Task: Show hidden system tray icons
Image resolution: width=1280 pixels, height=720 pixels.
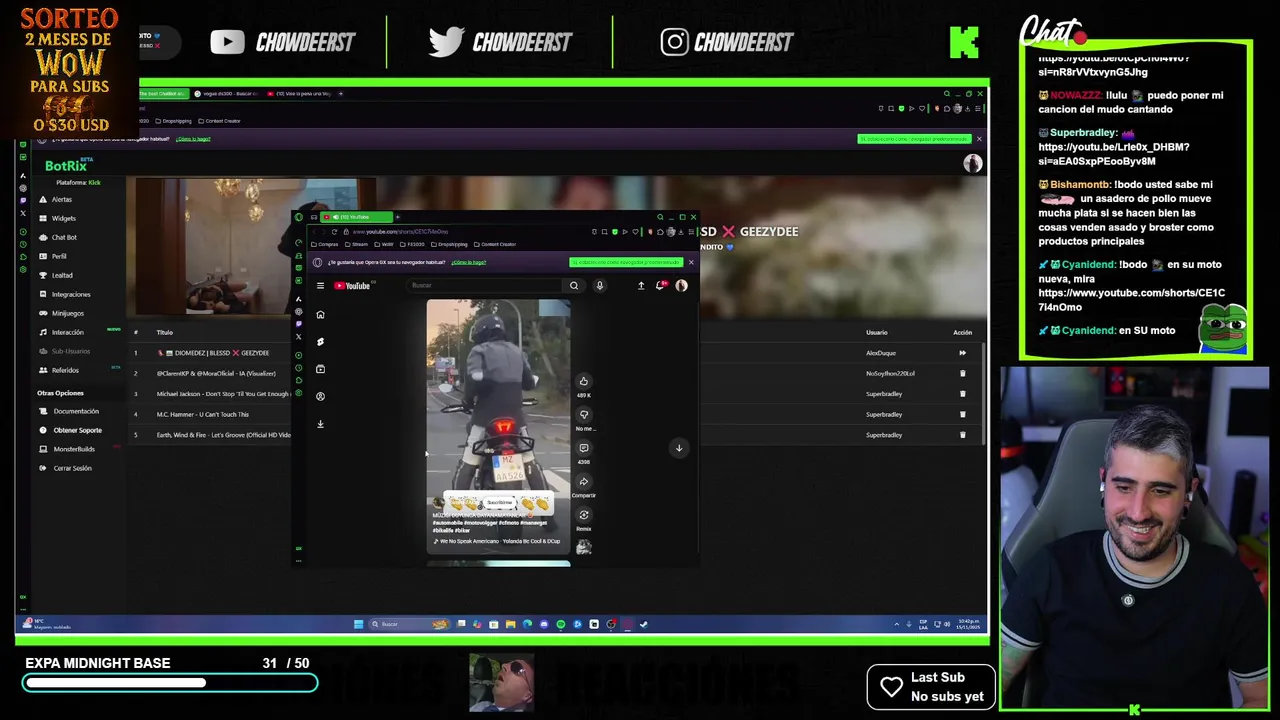Action: coord(897,624)
